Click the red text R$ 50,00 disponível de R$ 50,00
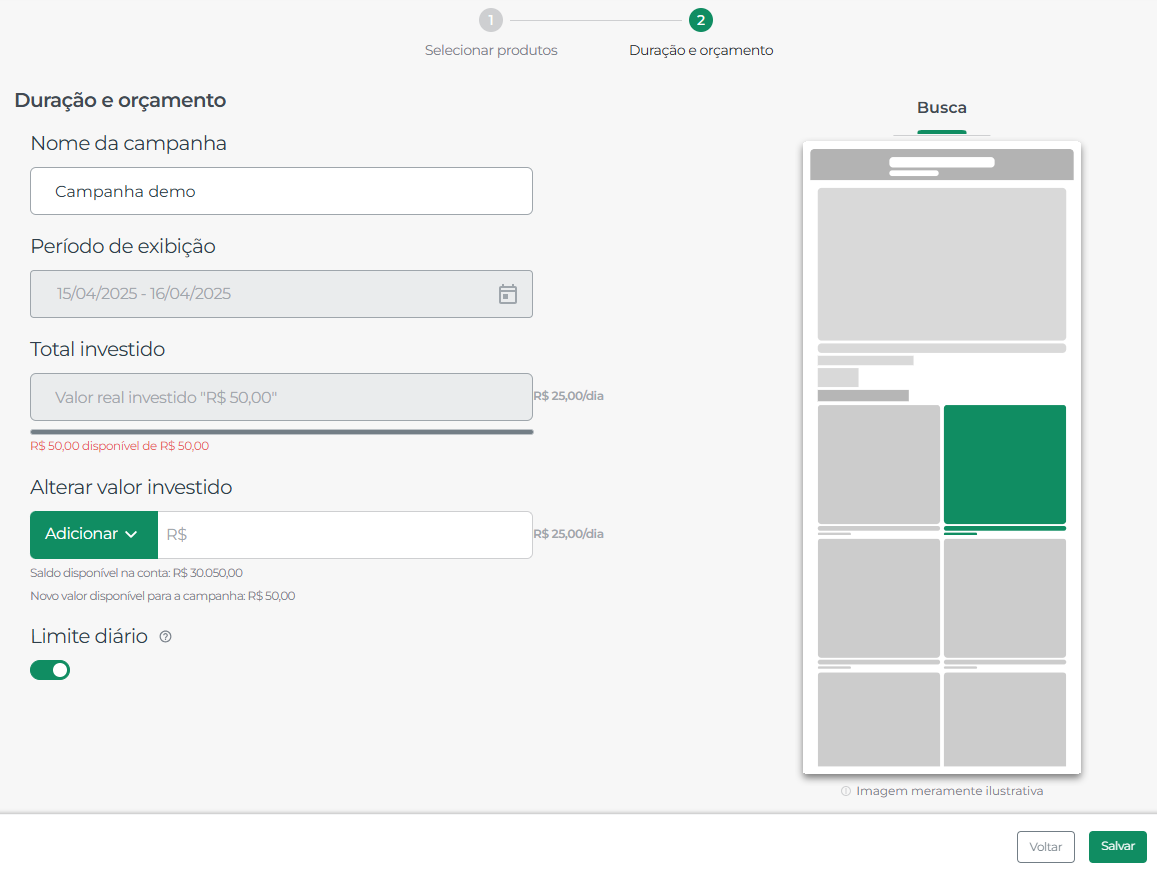This screenshot has height=876, width=1157. [x=120, y=446]
